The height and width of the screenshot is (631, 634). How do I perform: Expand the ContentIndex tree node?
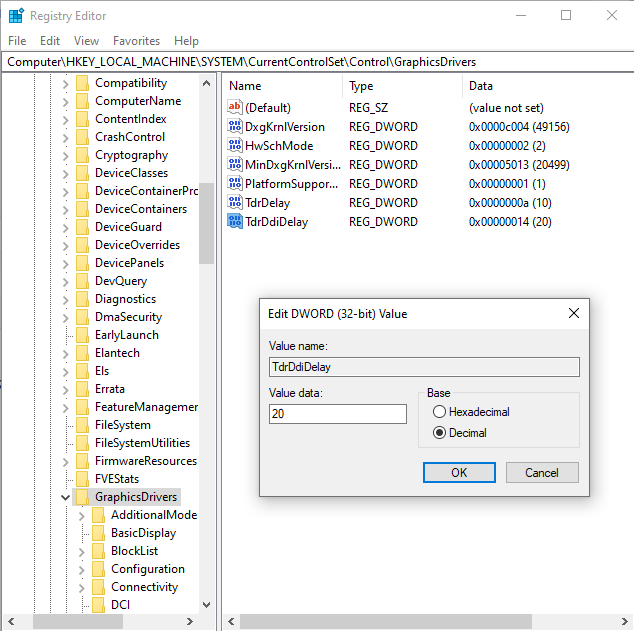click(66, 120)
